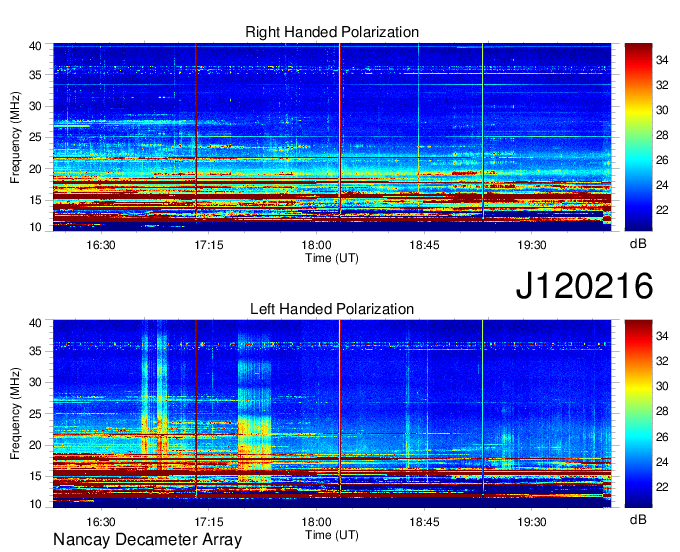The height and width of the screenshot is (552, 680).
Task: Click the 10 MHz tick on bottom plot
Action: click(35, 504)
